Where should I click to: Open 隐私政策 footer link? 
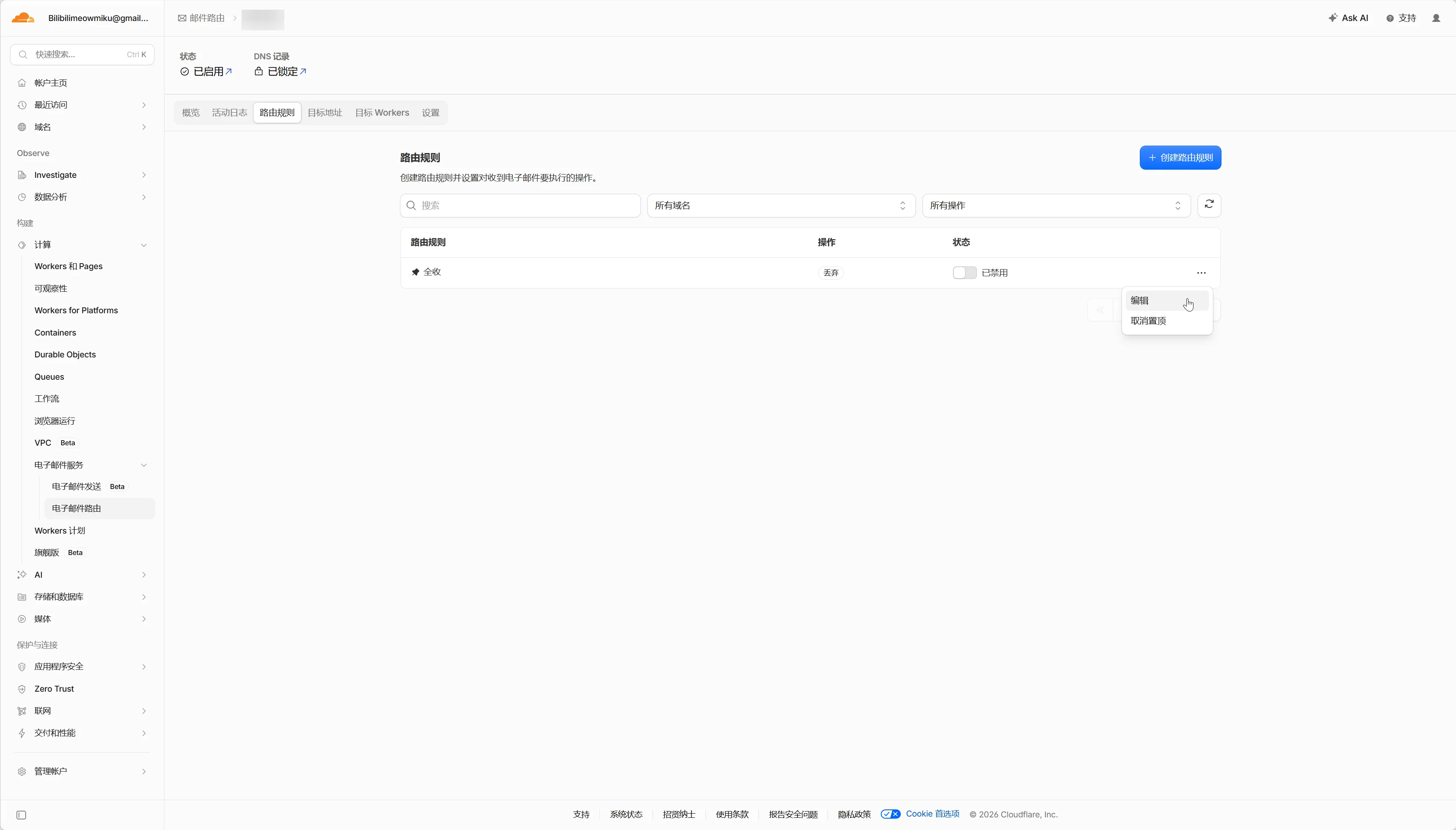click(854, 814)
